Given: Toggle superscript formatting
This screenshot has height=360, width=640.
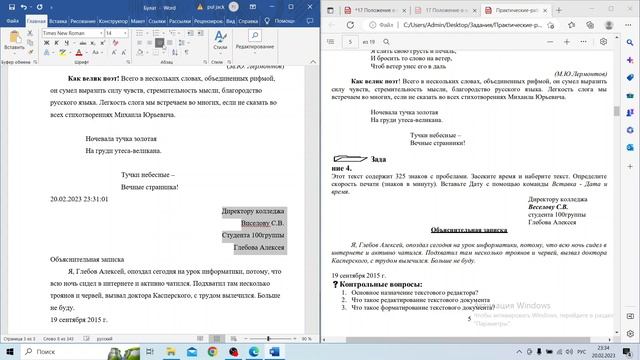Looking at the screenshot, I should (x=103, y=43).
